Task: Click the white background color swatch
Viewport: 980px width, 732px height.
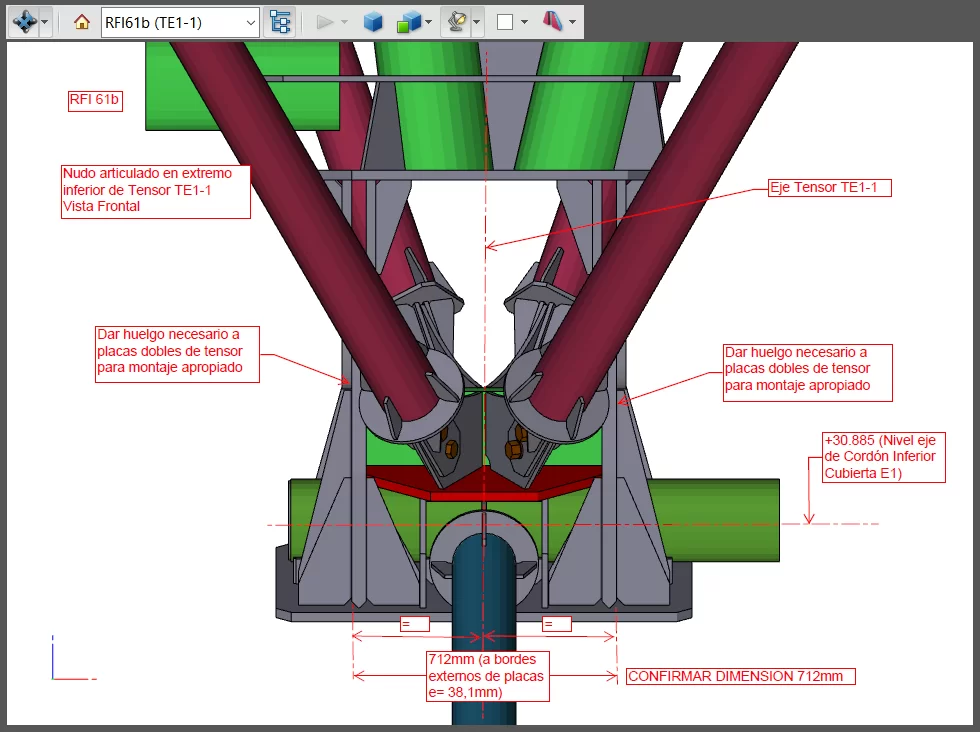Action: [x=505, y=22]
